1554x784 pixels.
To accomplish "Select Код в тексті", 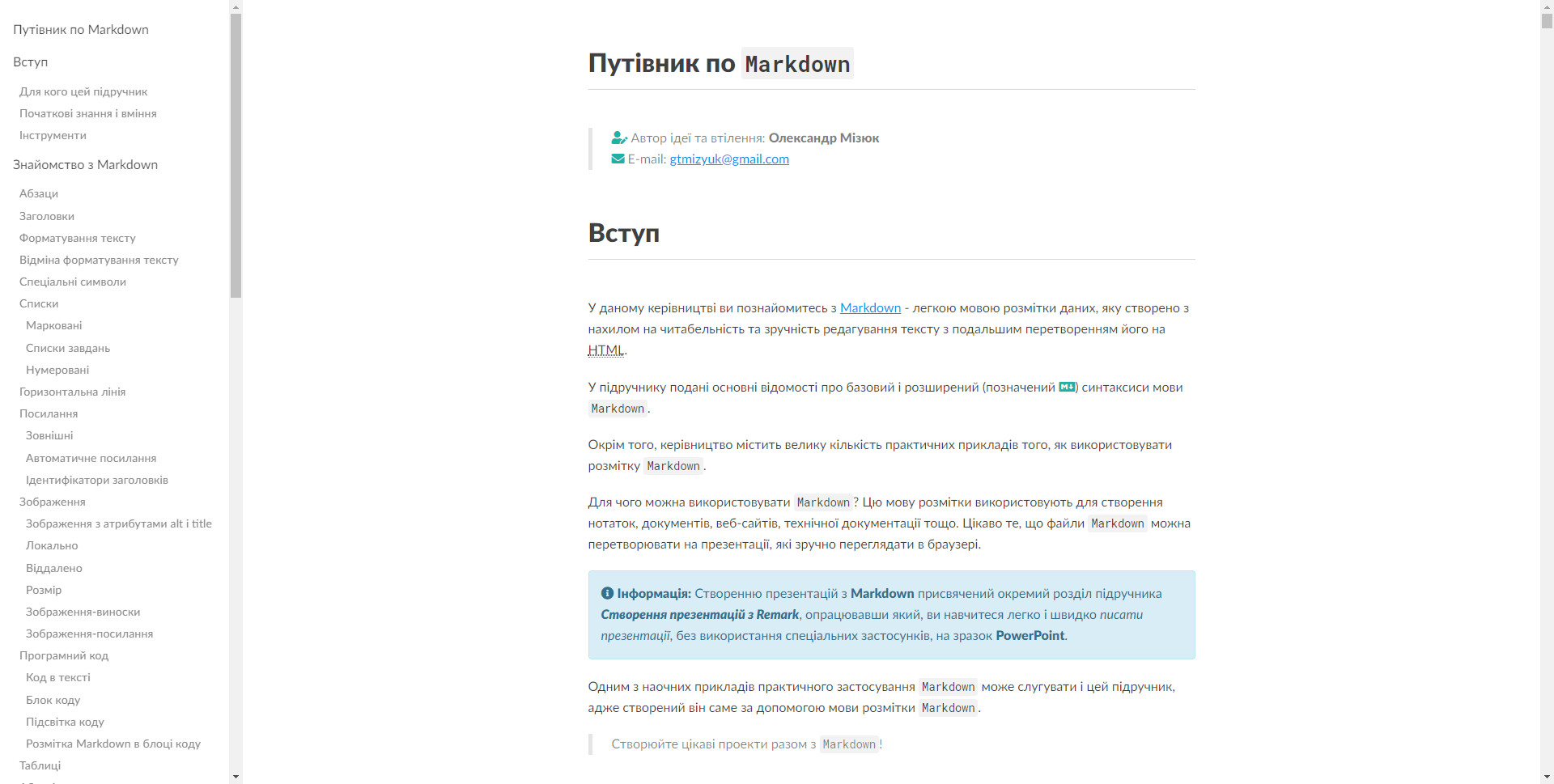I will coord(58,677).
